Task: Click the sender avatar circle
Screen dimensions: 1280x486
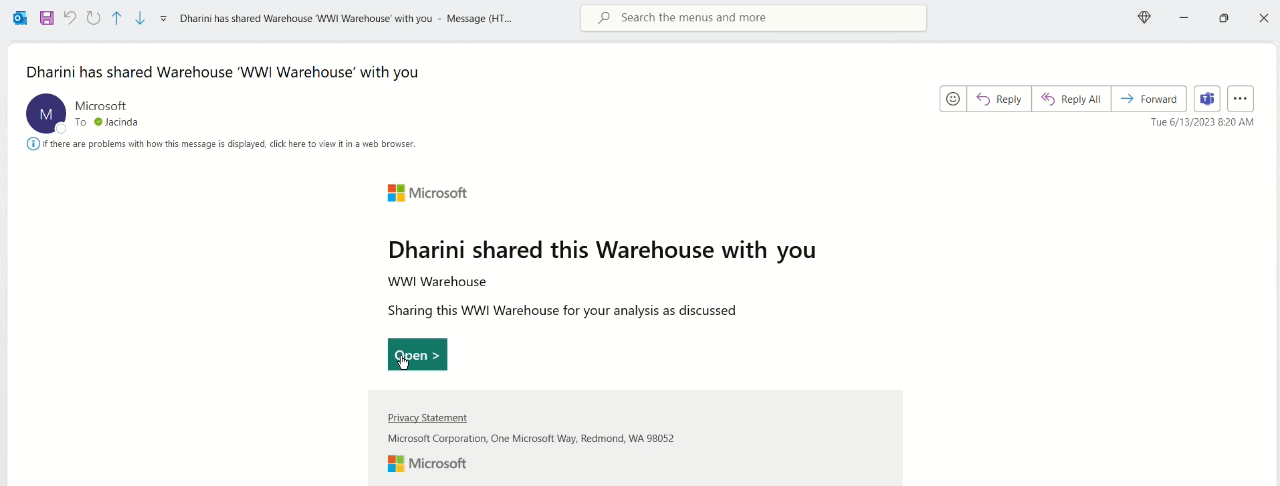Action: 46,114
